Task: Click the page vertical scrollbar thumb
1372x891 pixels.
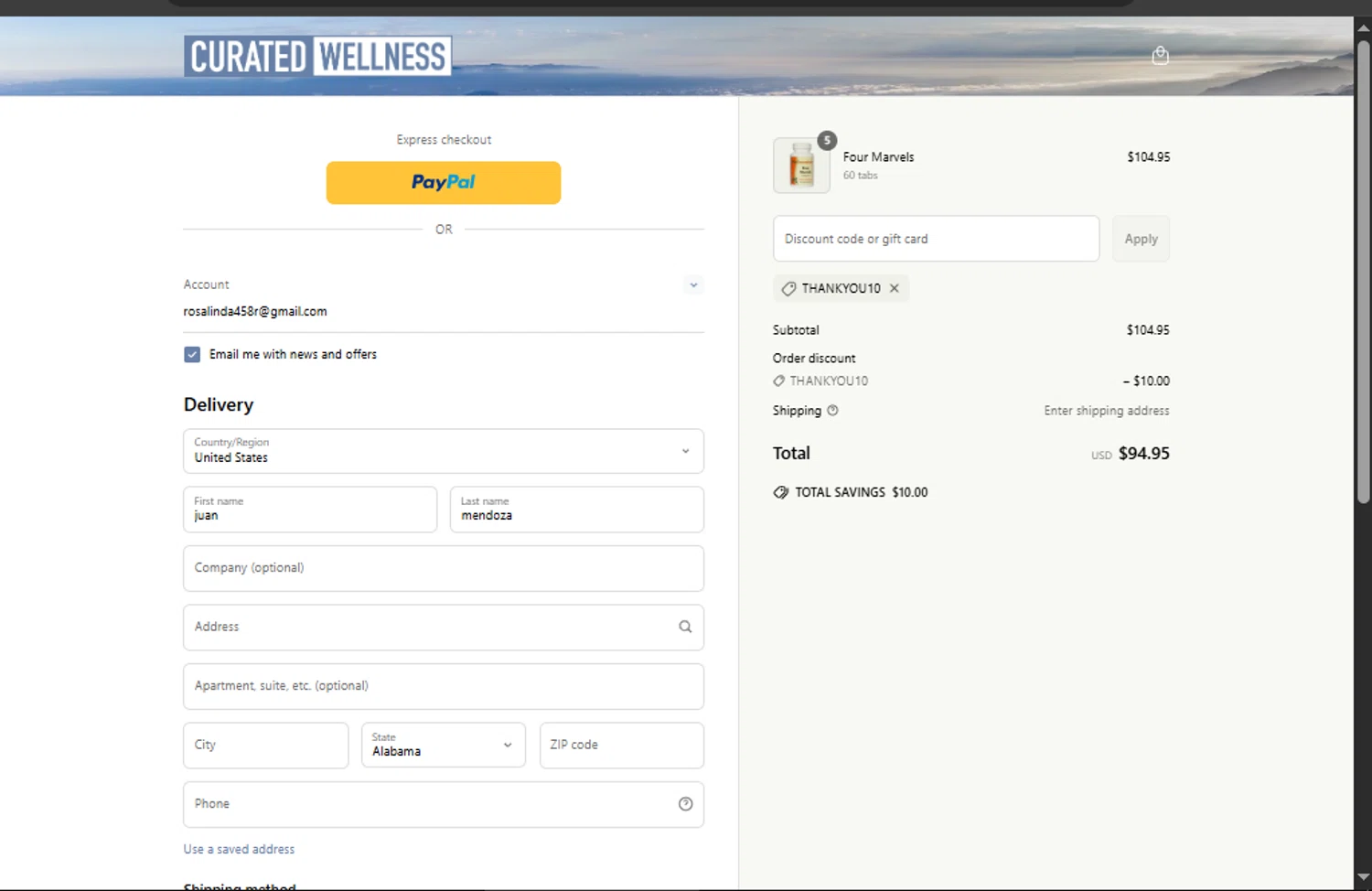Action: pos(1363,270)
